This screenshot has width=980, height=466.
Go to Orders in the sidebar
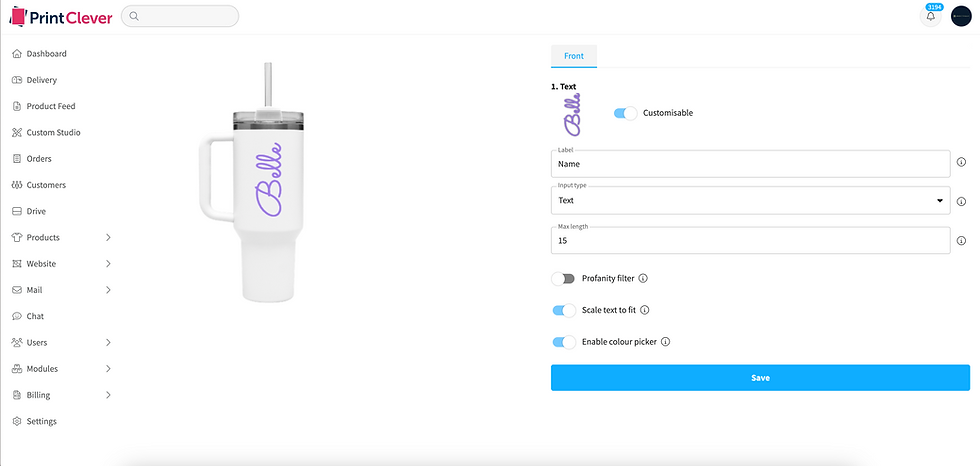click(39, 159)
